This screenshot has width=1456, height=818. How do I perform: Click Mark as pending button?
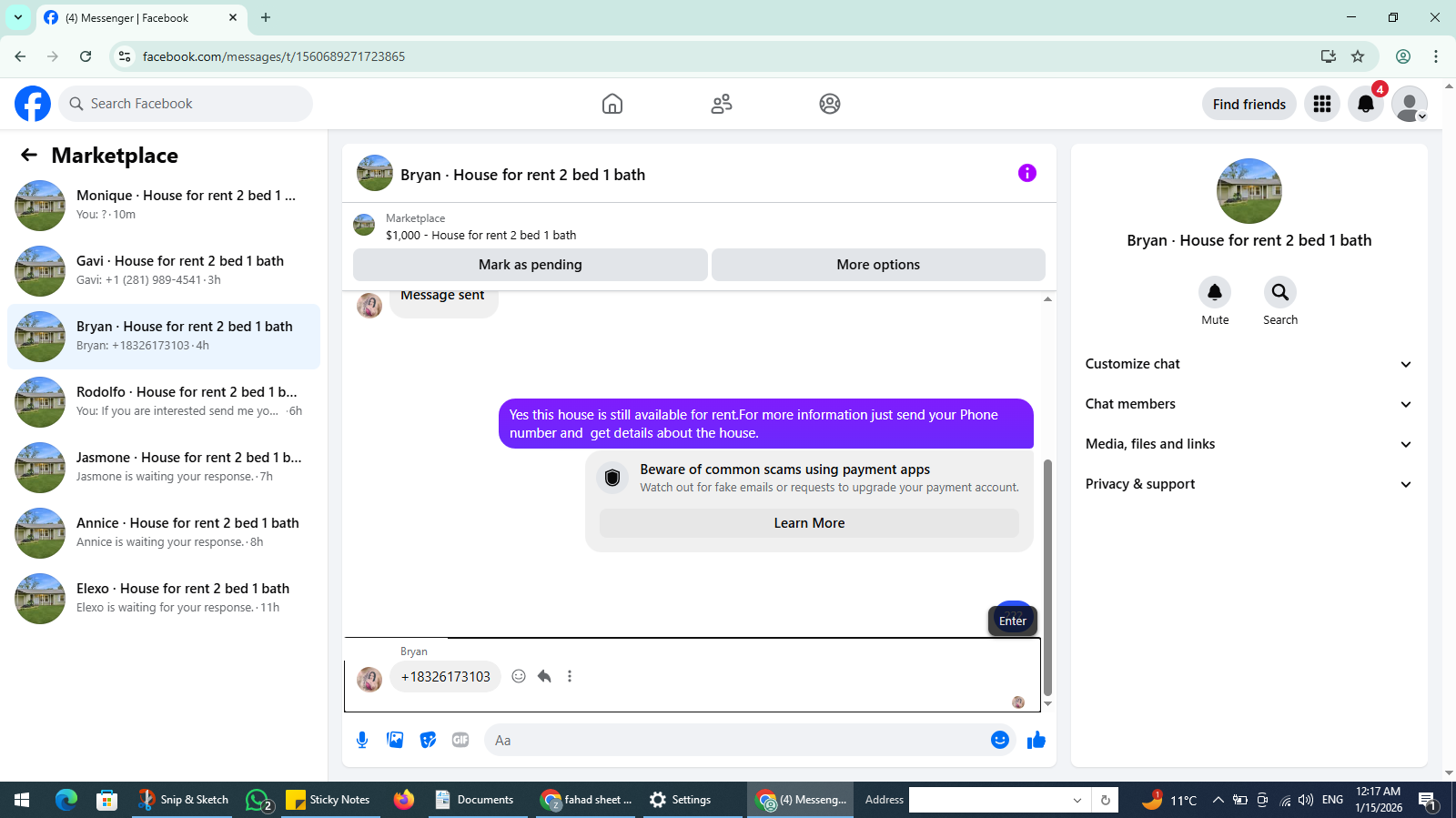[x=531, y=265]
